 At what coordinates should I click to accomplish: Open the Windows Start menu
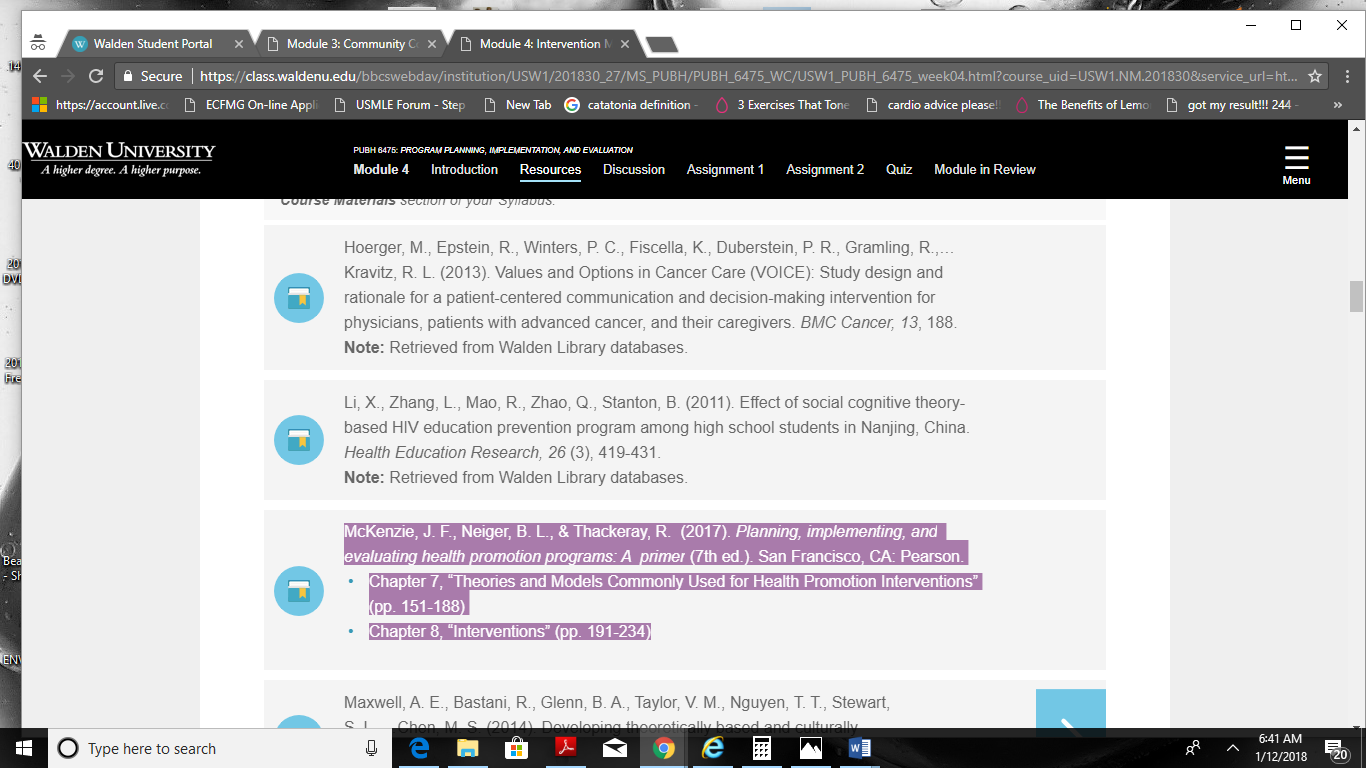(23, 748)
